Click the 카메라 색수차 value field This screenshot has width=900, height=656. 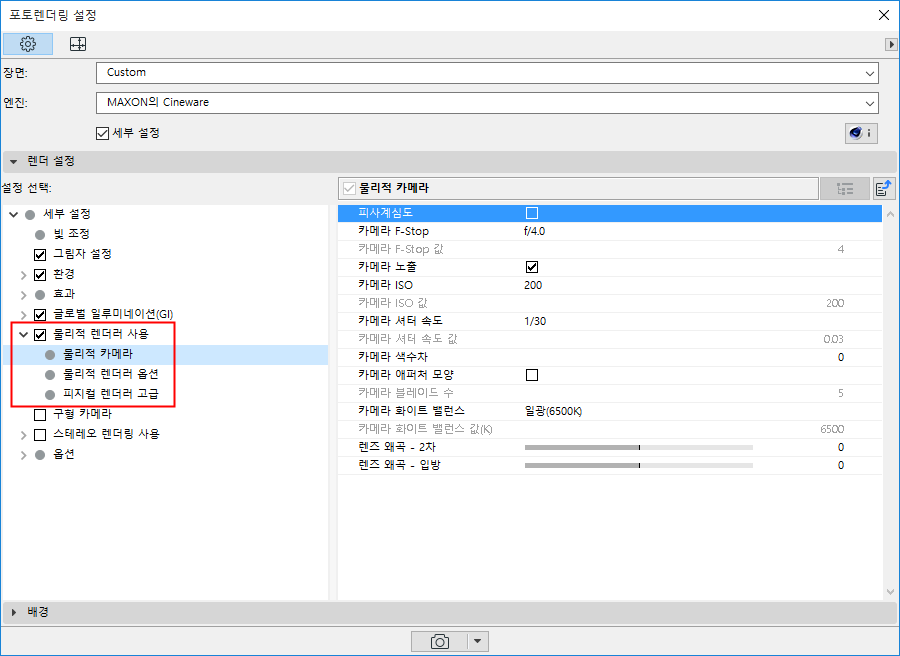(x=840, y=357)
